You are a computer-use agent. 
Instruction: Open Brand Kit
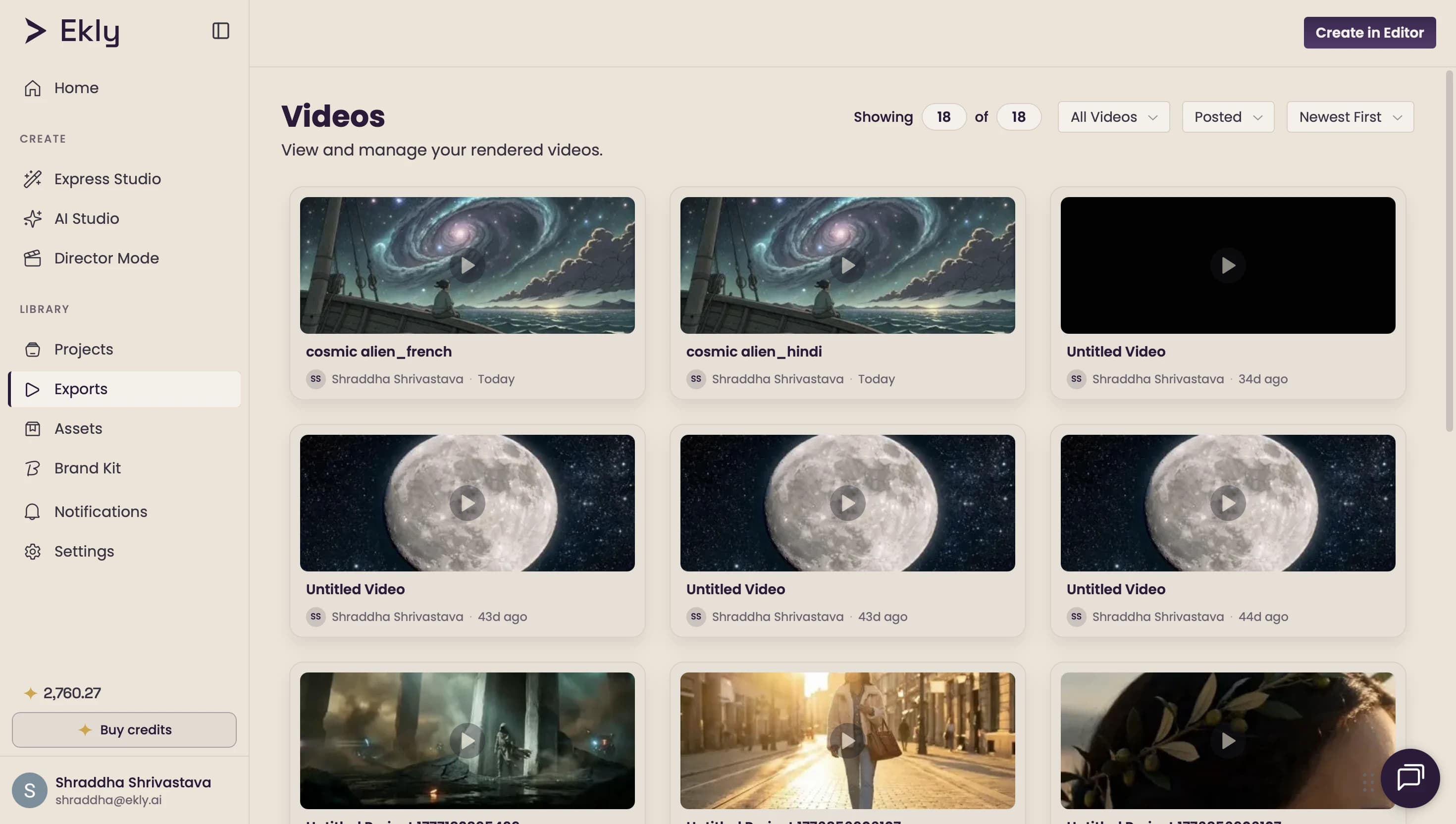pos(124,468)
